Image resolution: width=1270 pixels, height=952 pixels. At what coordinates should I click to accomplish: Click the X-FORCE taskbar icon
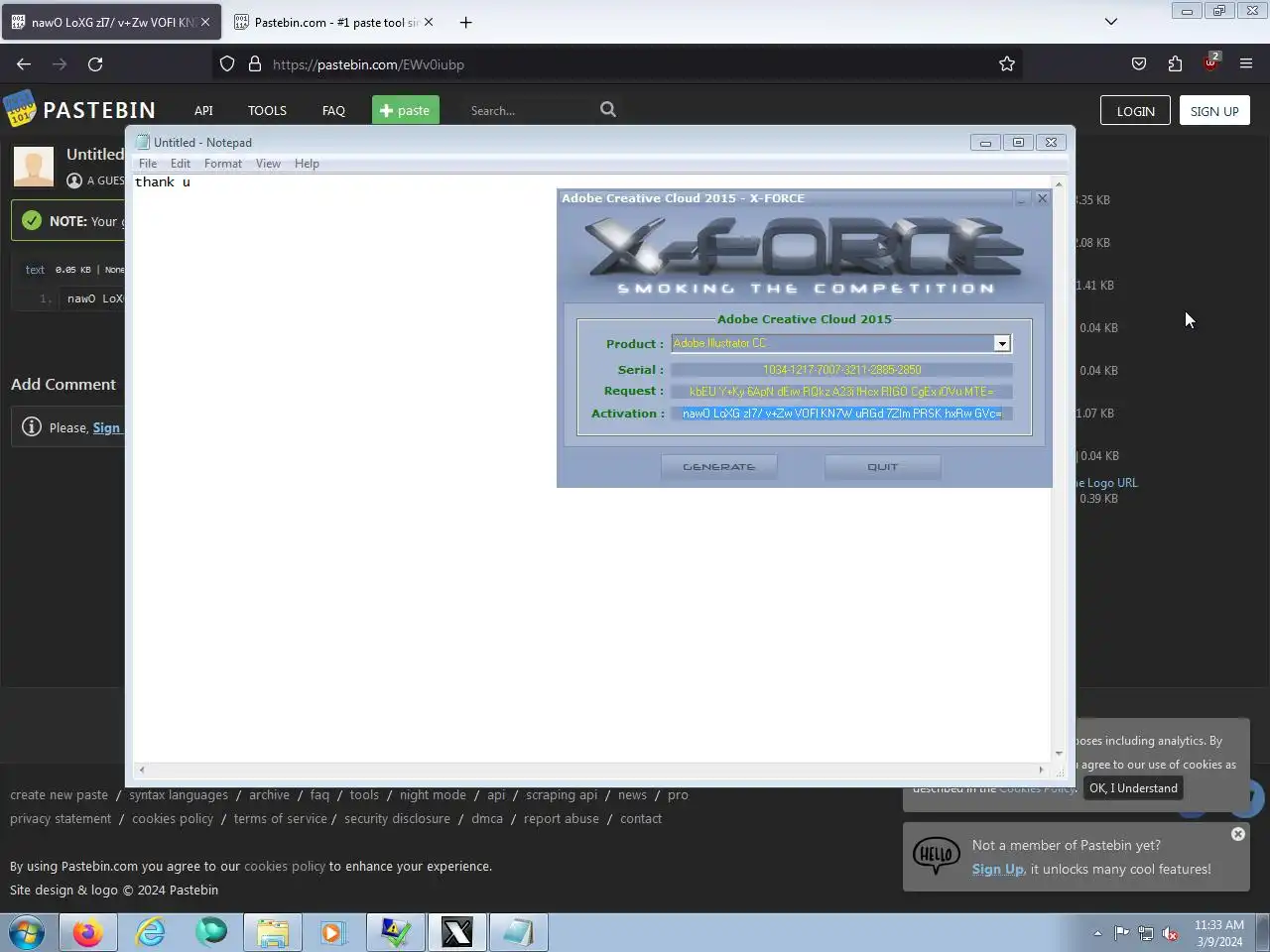(x=457, y=933)
